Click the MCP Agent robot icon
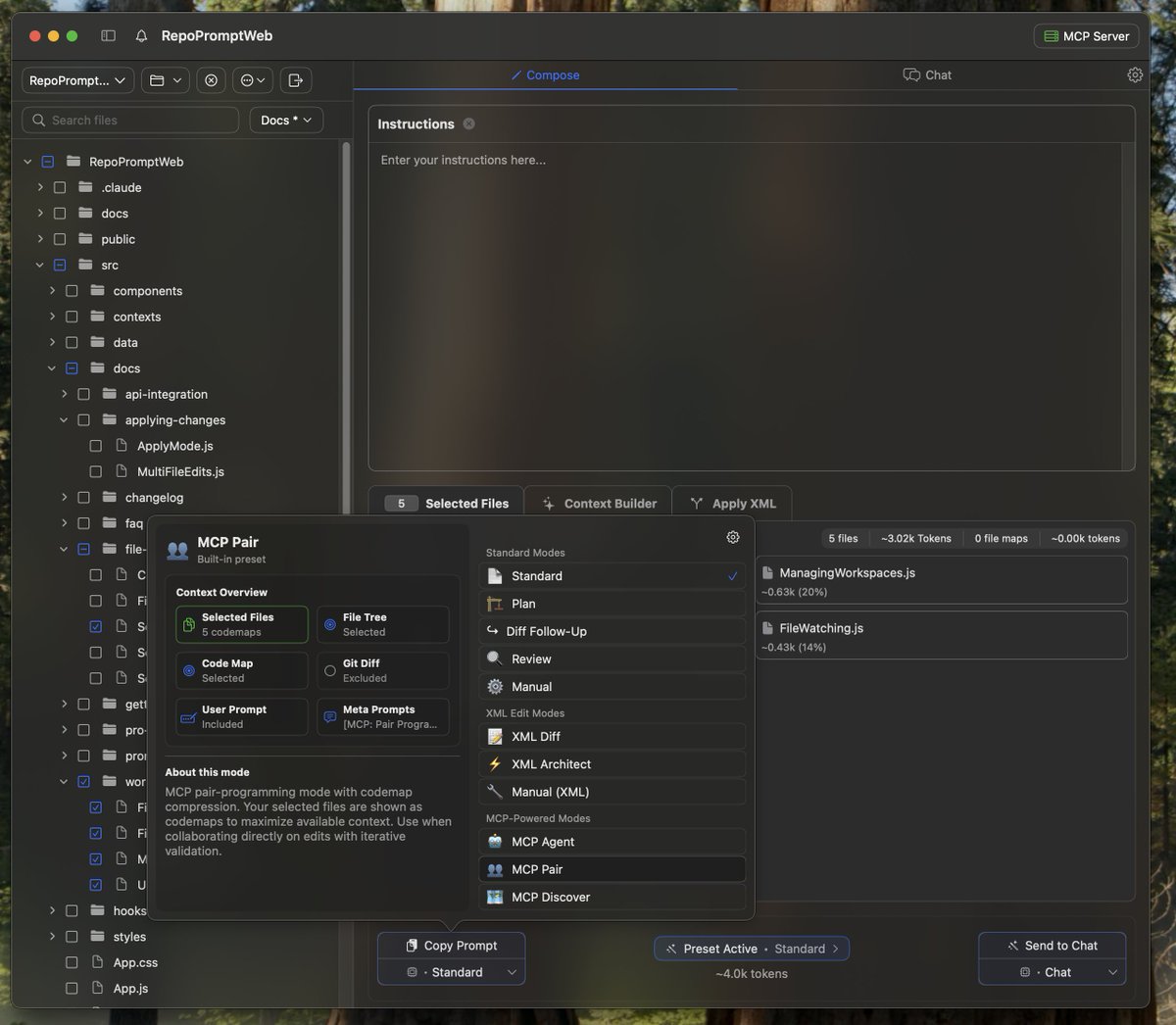 495,841
